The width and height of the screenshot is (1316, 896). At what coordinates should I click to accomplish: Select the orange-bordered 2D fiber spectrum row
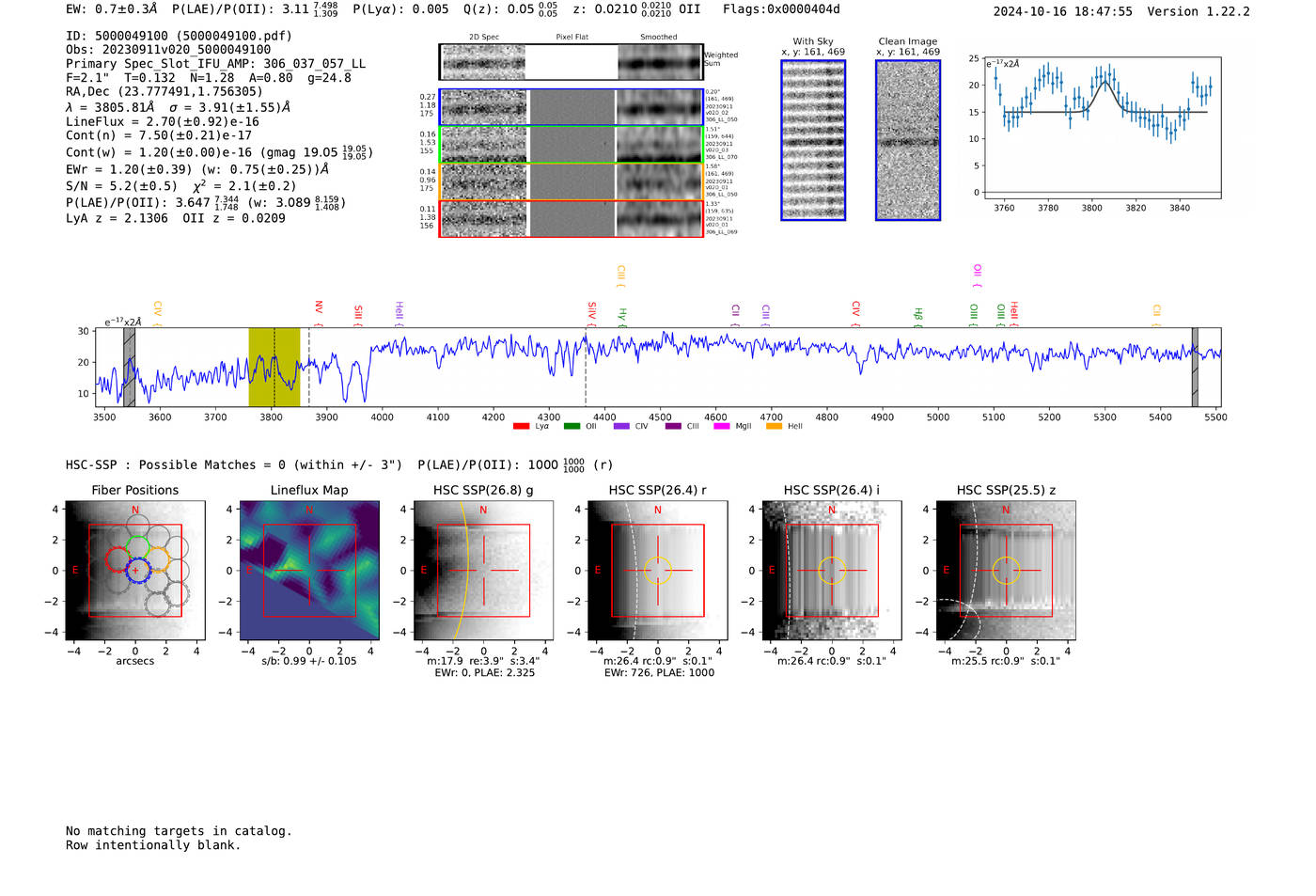point(571,181)
